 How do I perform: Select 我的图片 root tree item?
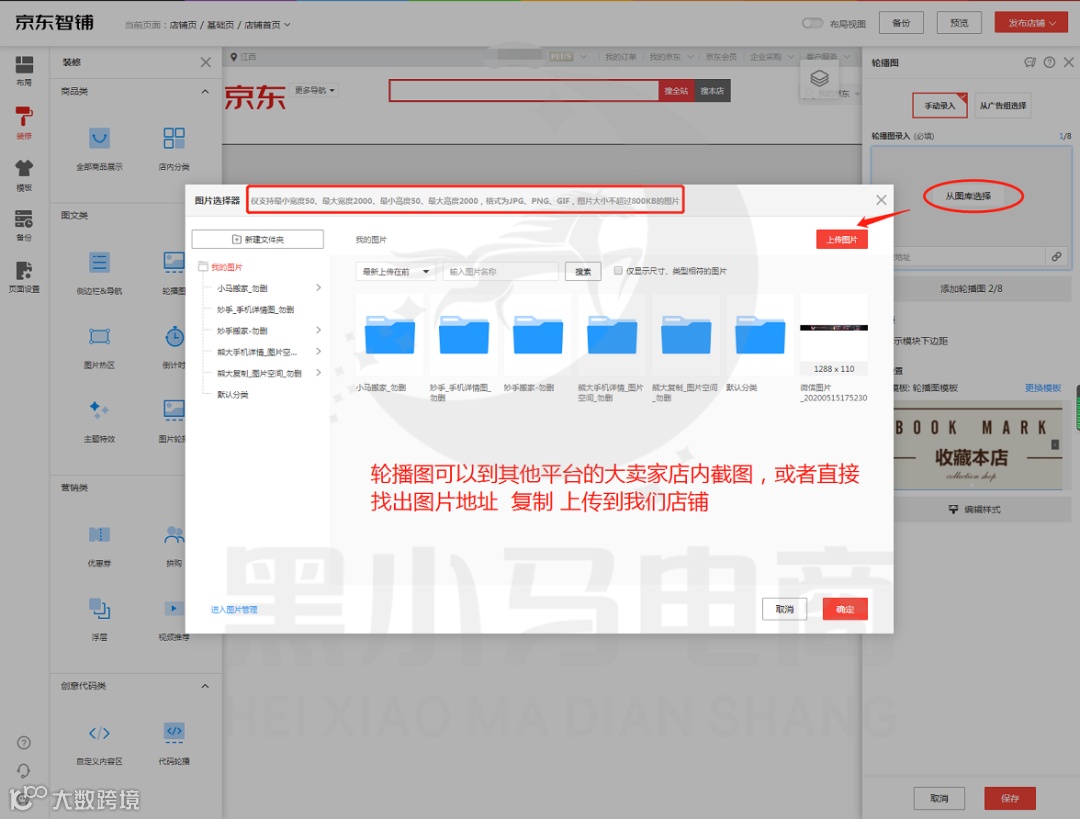click(x=227, y=267)
